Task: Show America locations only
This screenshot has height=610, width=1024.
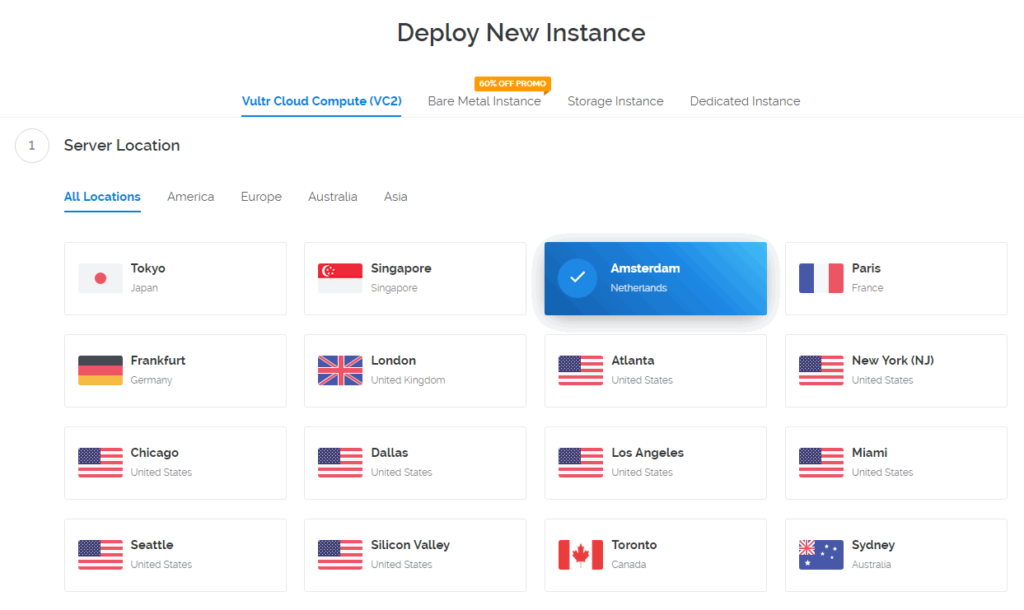Action: tap(190, 197)
